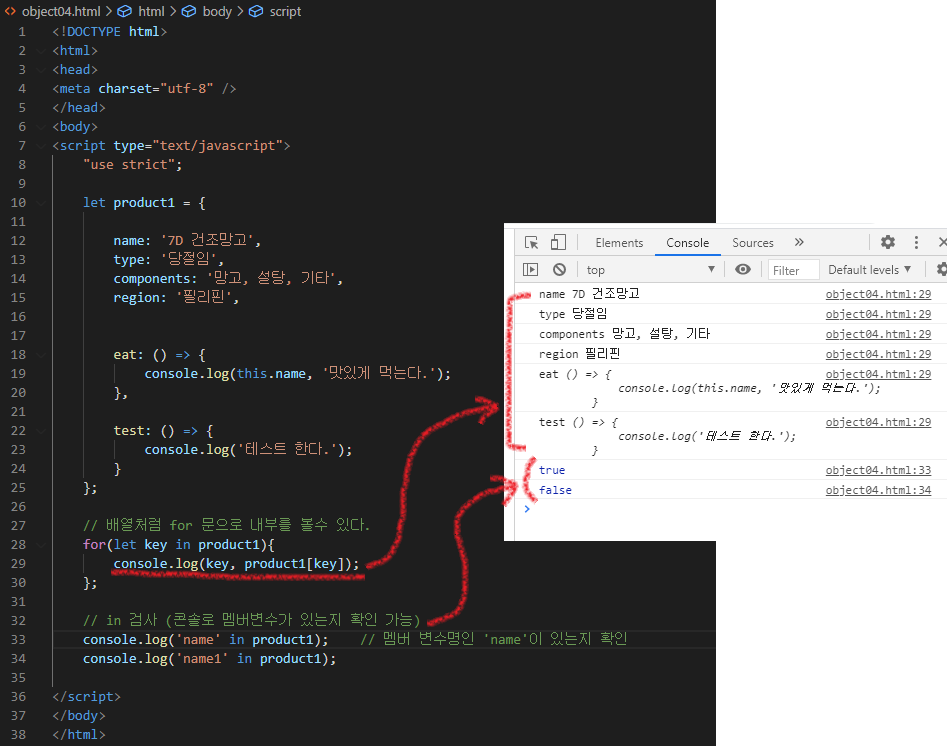Click the eat function output in console
Screen dimensions: 947x746
(710, 388)
